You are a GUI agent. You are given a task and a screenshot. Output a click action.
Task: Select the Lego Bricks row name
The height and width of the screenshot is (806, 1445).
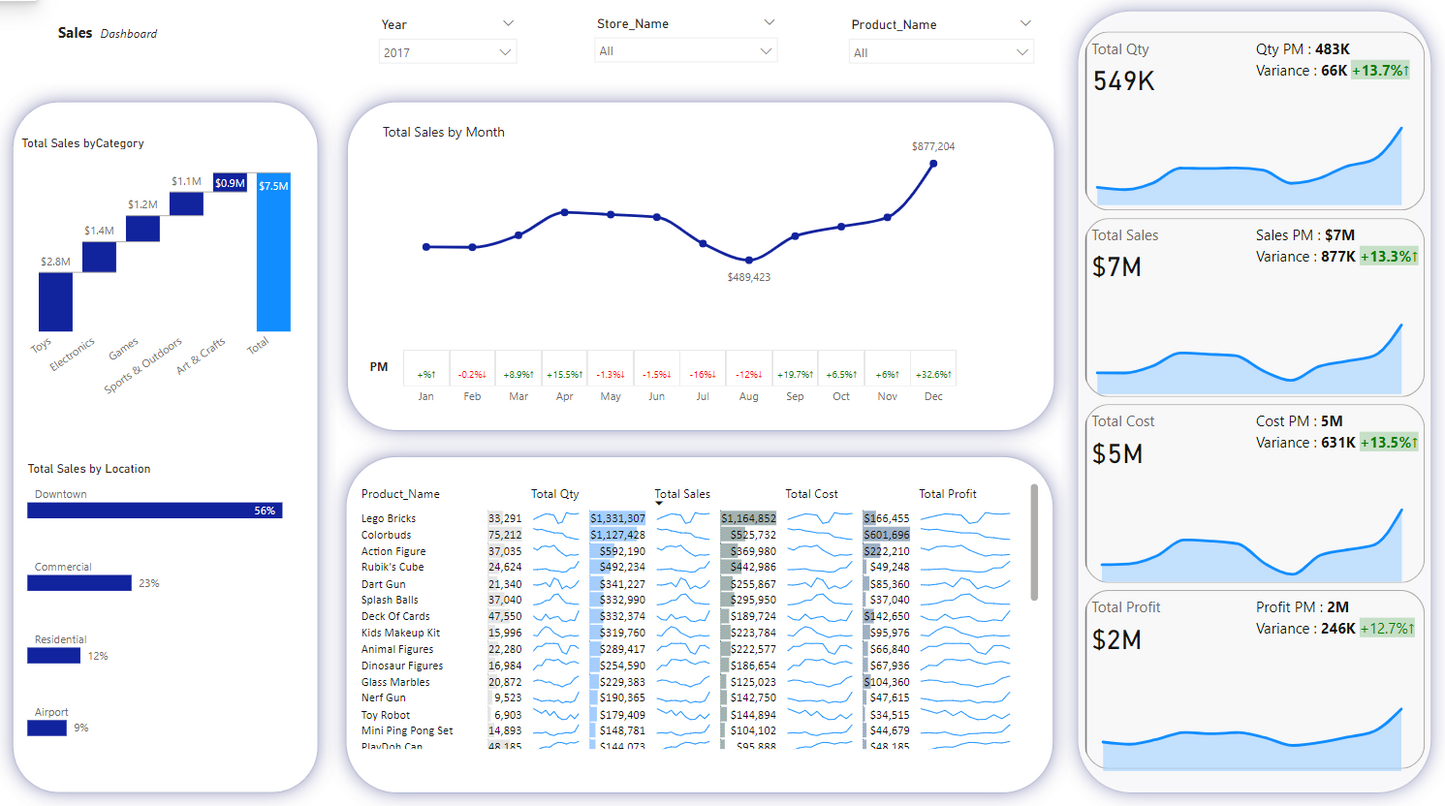pyautogui.click(x=388, y=519)
